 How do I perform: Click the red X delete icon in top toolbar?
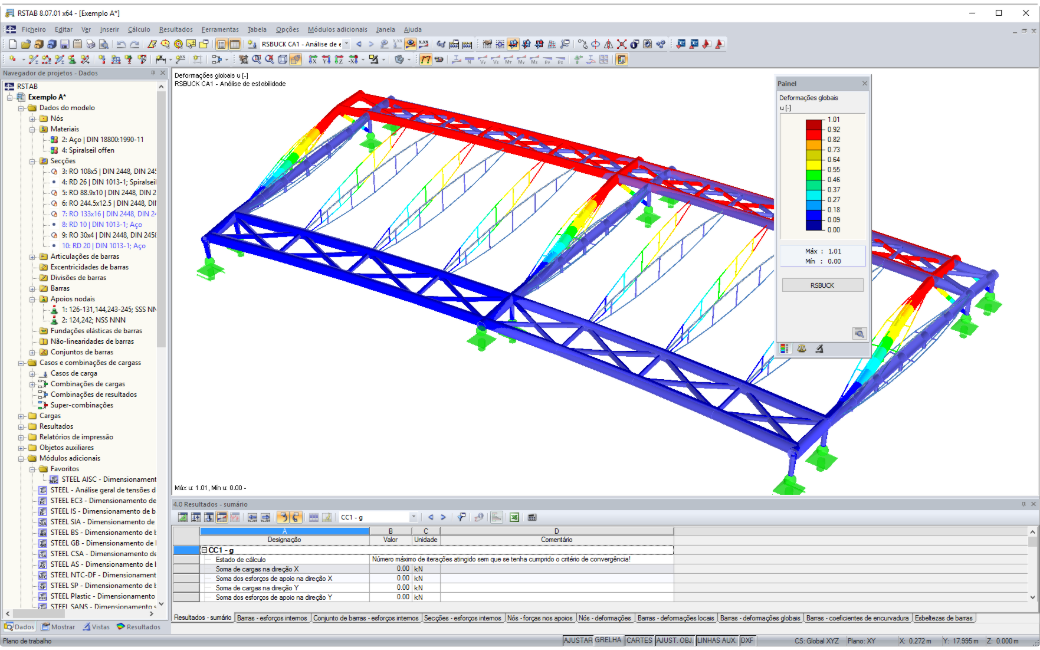pos(621,44)
